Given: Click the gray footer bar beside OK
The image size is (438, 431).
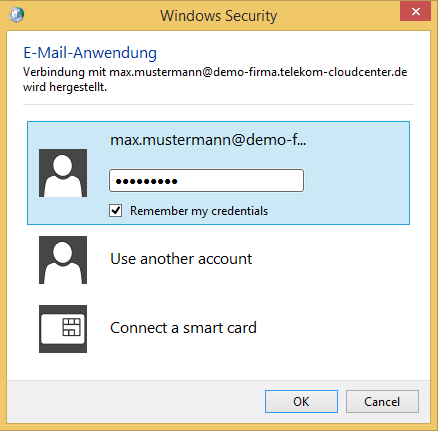Looking at the screenshot, I should [x=133, y=402].
